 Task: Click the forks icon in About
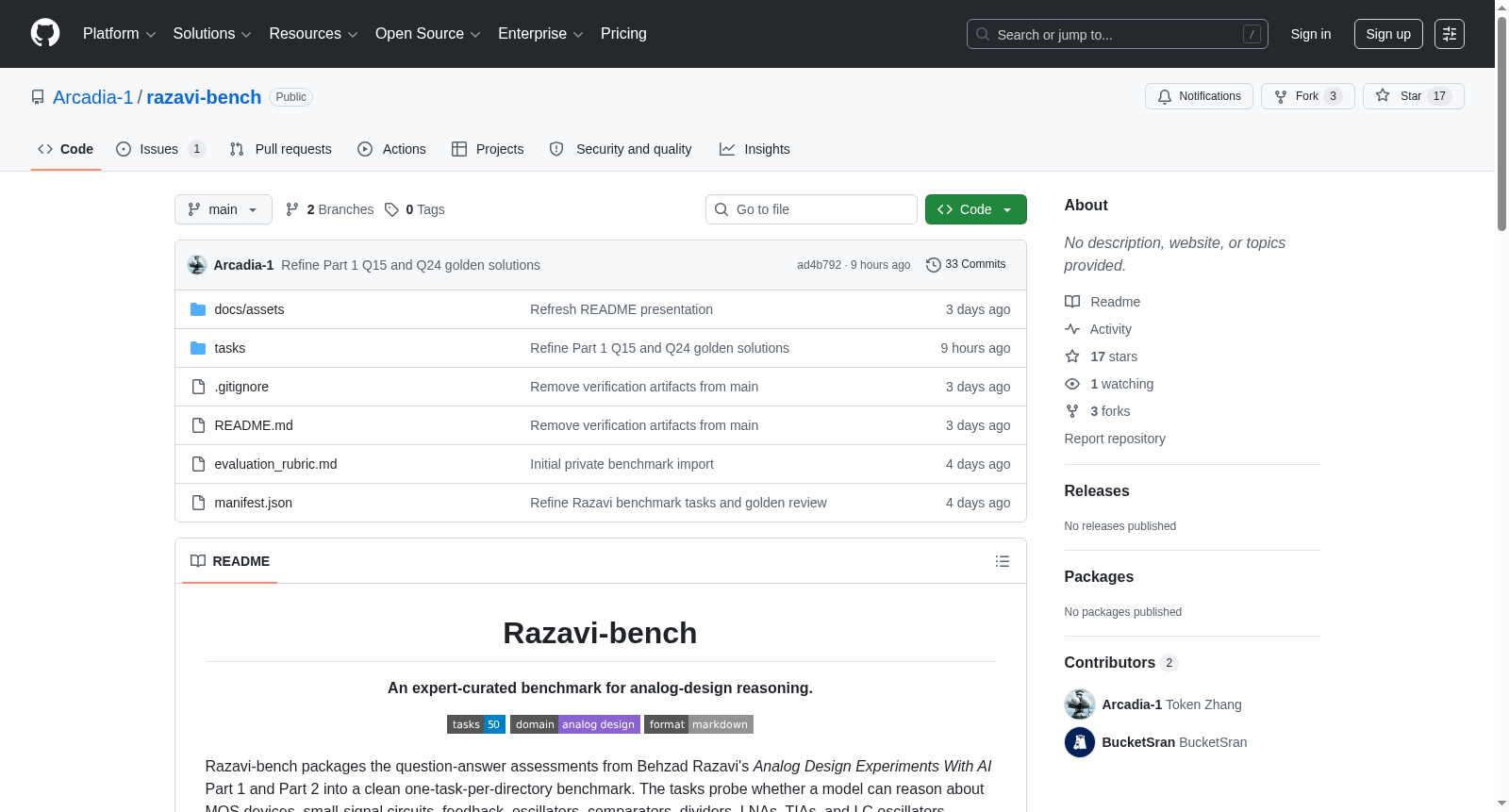pyautogui.click(x=1072, y=411)
